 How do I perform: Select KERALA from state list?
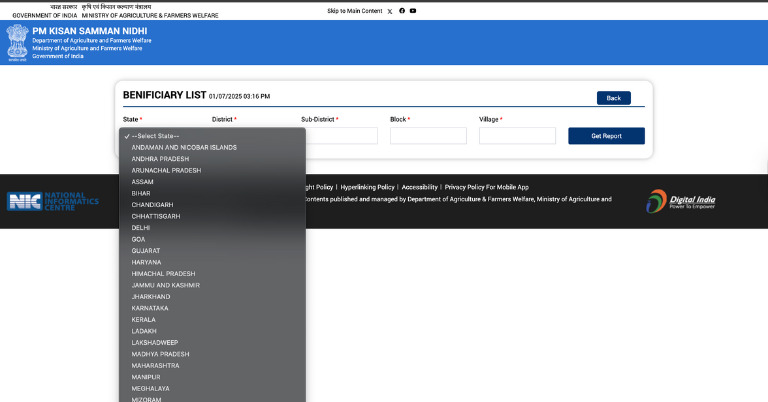coord(212,320)
